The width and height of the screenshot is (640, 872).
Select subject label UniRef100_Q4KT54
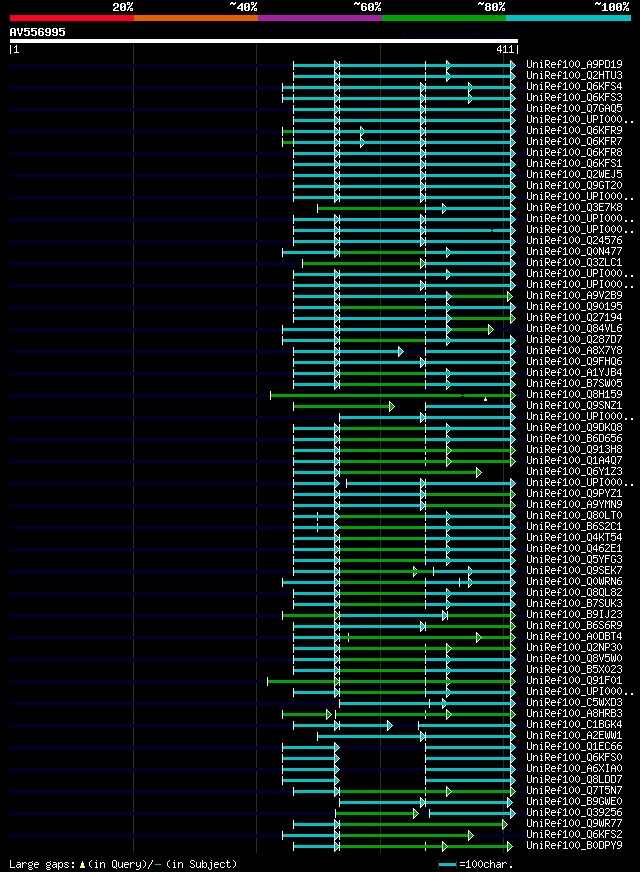coord(574,538)
